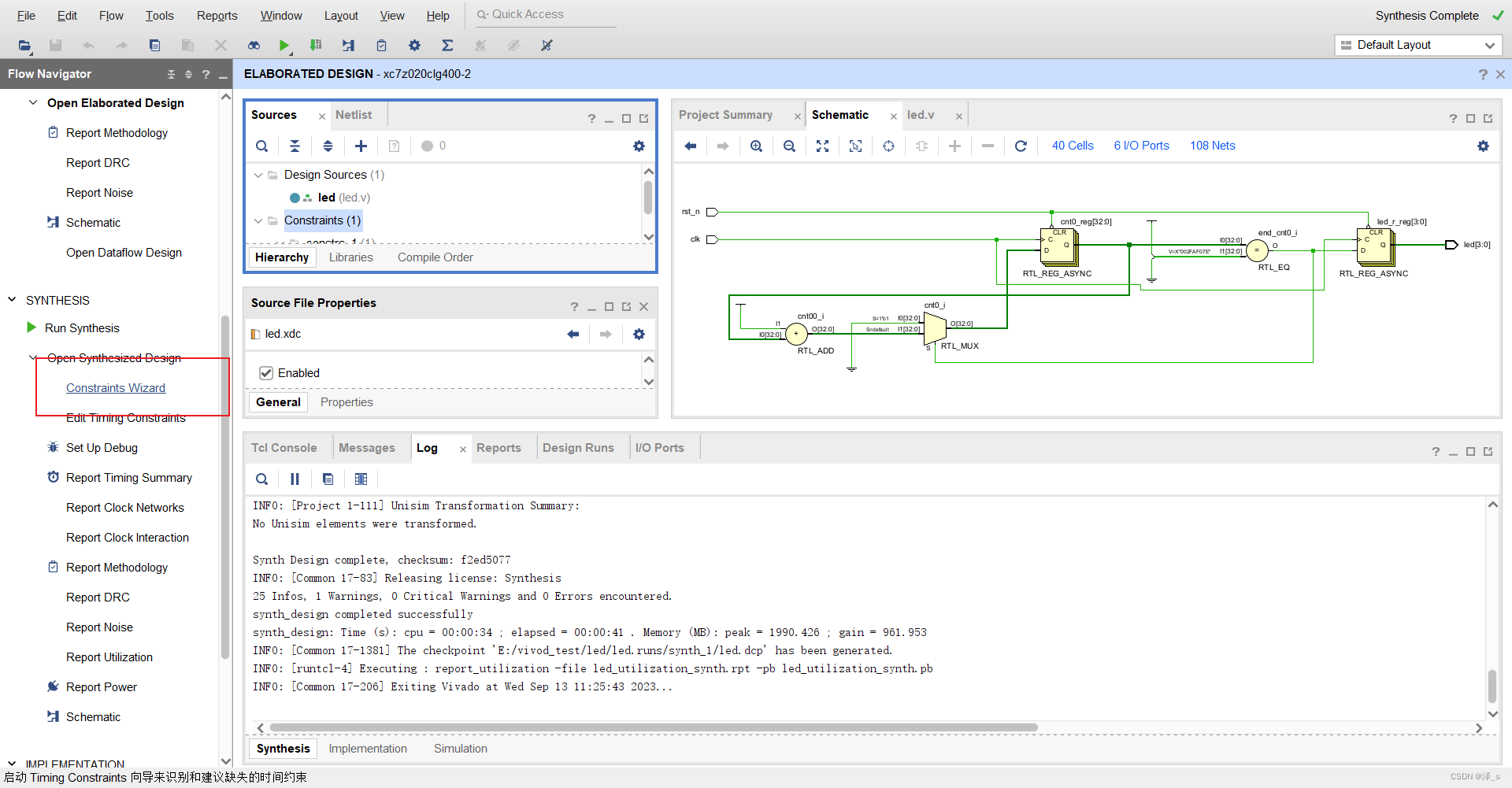The image size is (1512, 788).
Task: Expand all in Sources panel
Action: (328, 146)
